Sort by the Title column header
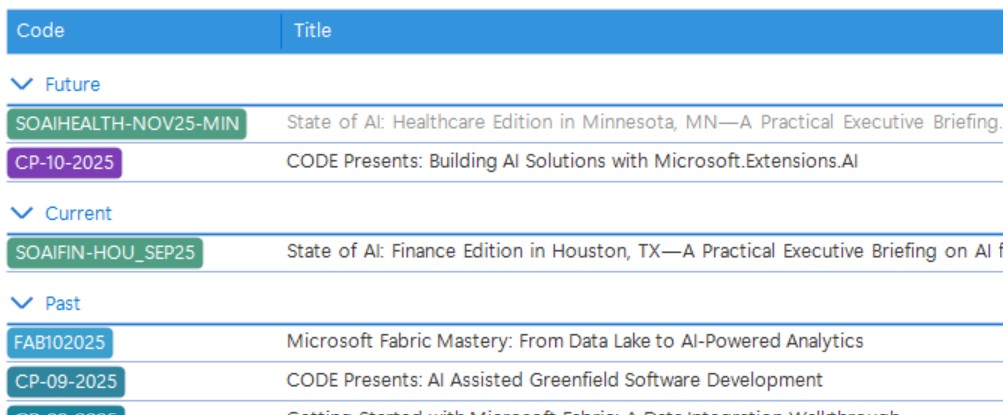This screenshot has height=415, width=1003. [x=312, y=31]
